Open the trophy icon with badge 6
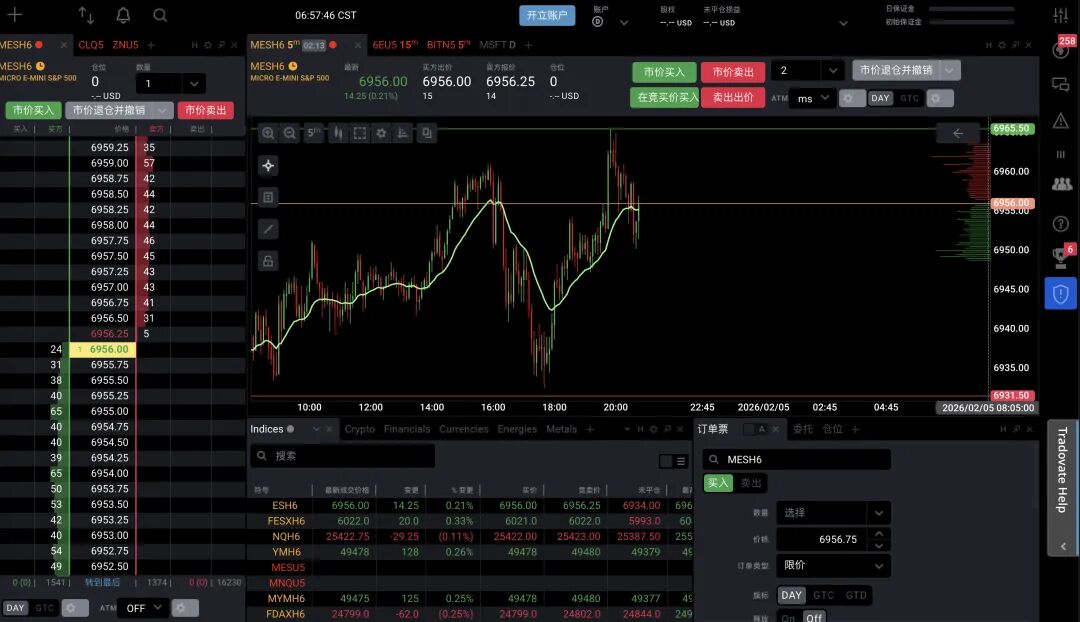The width and height of the screenshot is (1080, 622). coord(1061,257)
